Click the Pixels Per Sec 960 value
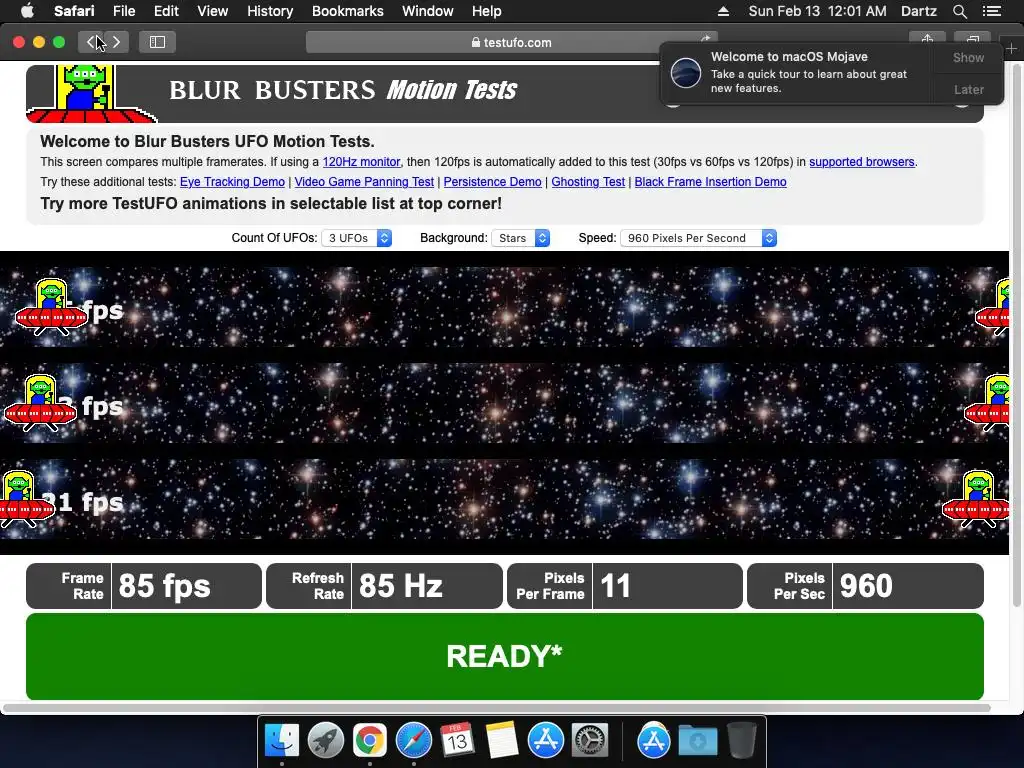This screenshot has height=768, width=1024. pyautogui.click(x=865, y=586)
